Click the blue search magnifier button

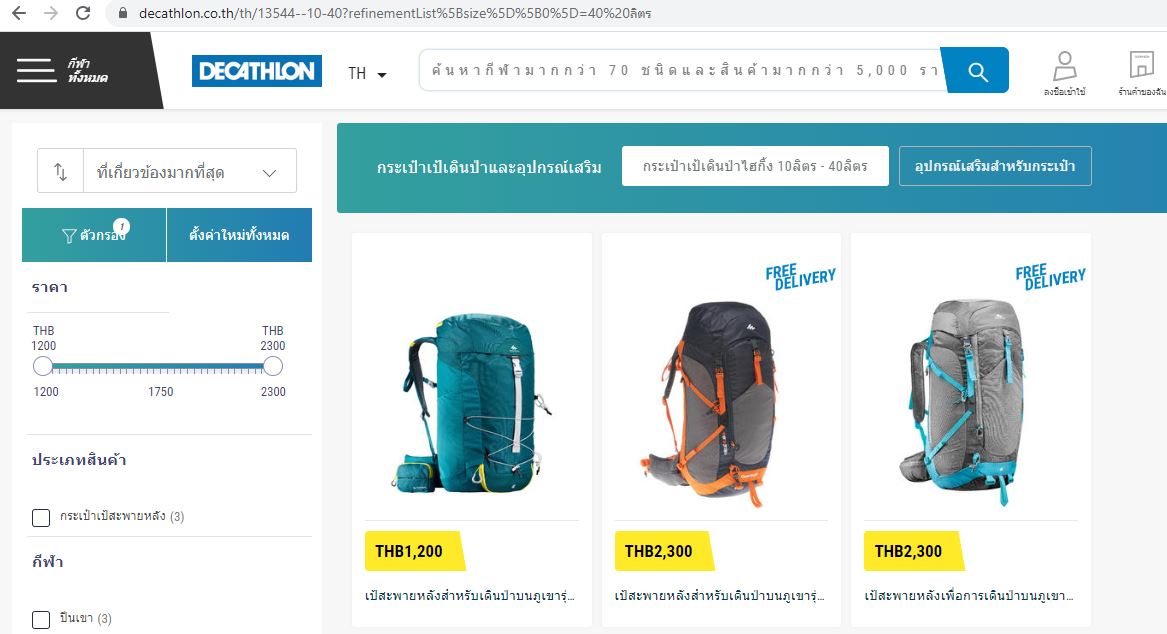(x=978, y=71)
